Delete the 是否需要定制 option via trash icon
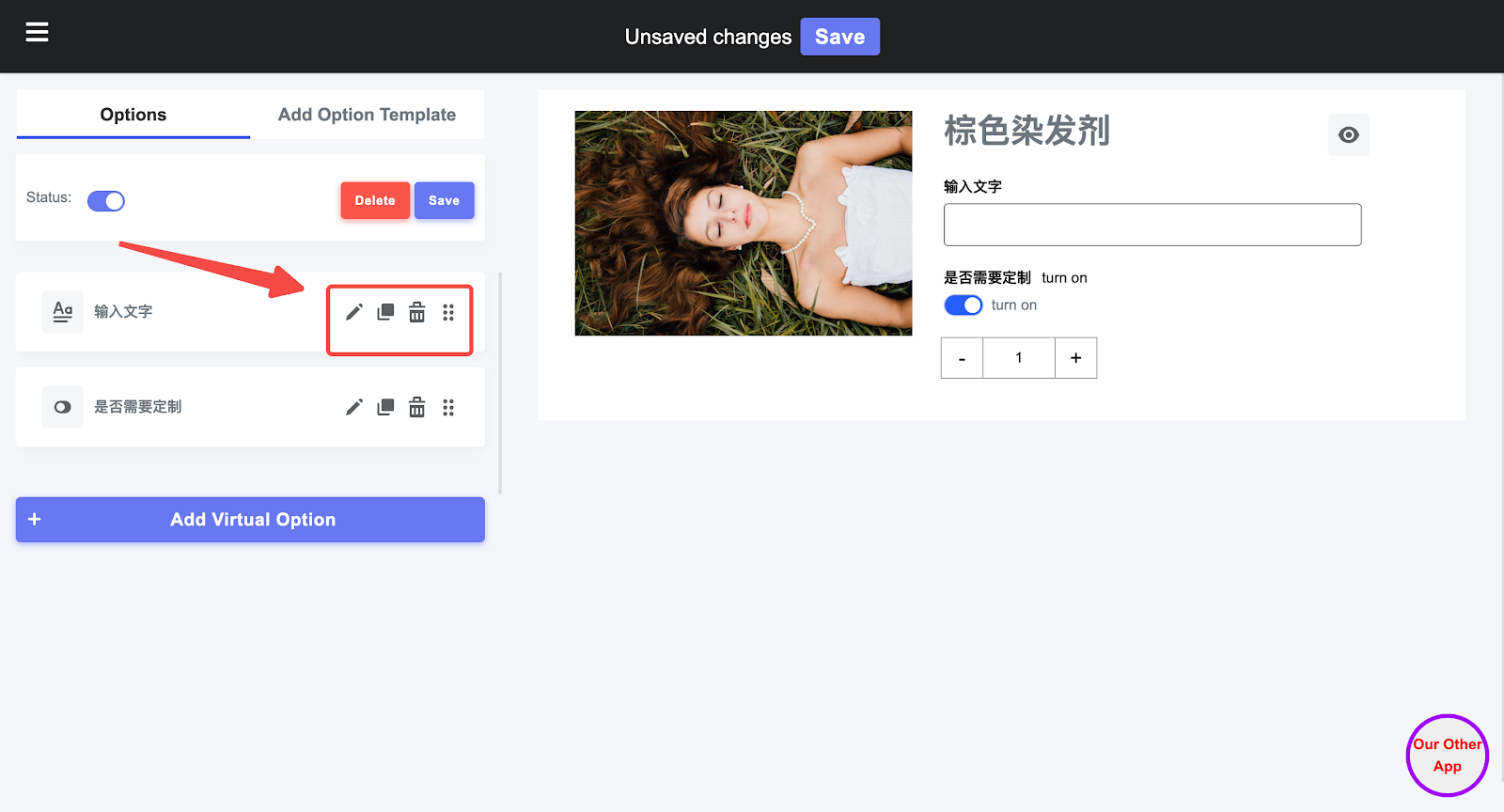 [x=416, y=407]
